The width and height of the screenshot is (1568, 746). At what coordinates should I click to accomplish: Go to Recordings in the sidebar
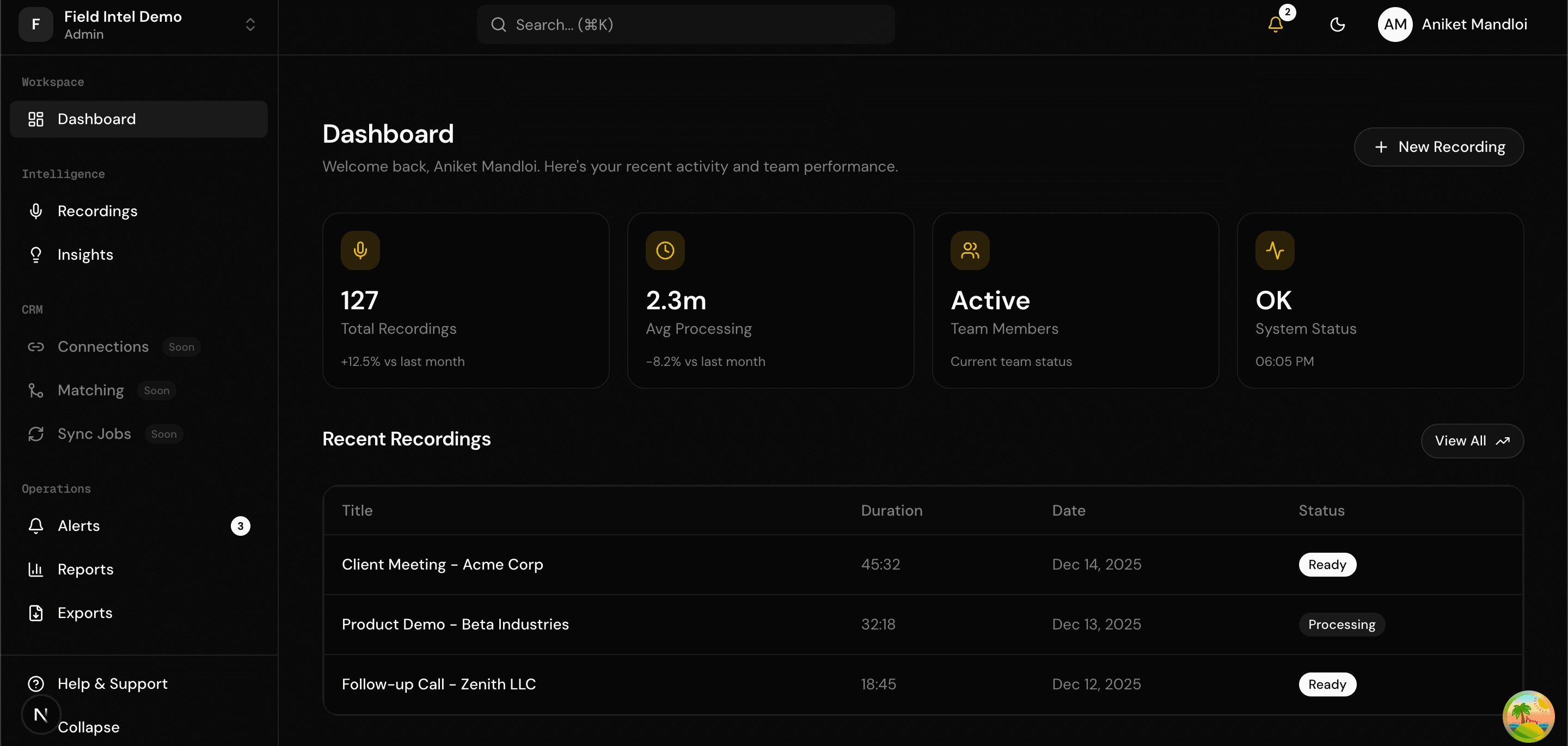[139, 211]
